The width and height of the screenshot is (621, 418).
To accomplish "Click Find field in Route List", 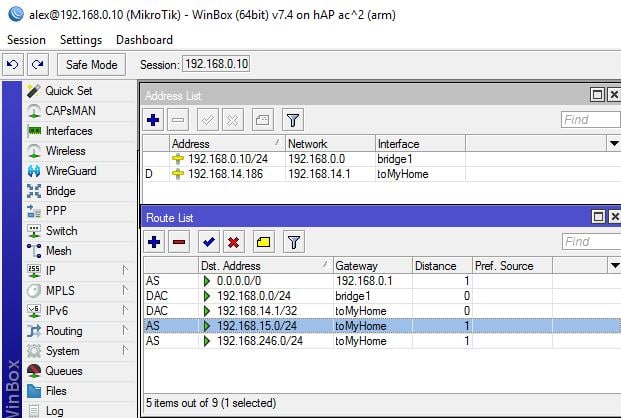I will click(591, 242).
